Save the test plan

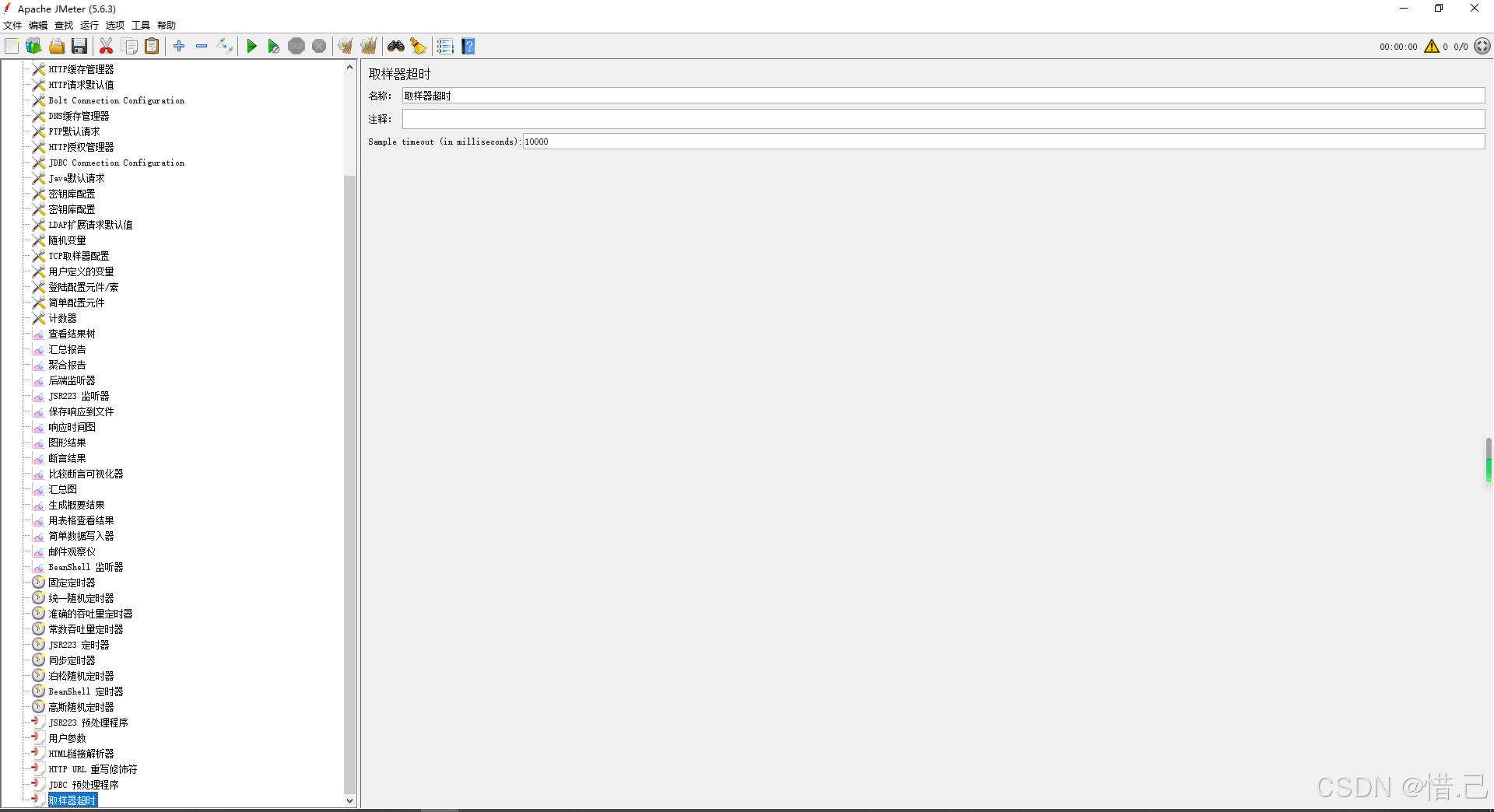pyautogui.click(x=79, y=47)
